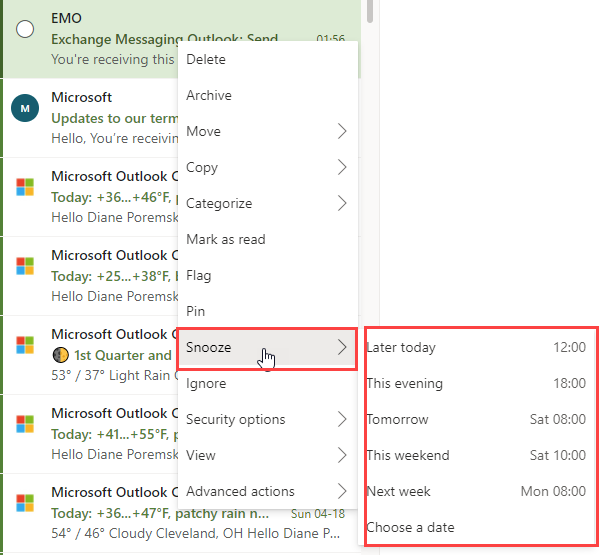Click the Microsoft logo beside Today +36...+46°F email
Viewport: 599px width, 555px height.
(25, 187)
